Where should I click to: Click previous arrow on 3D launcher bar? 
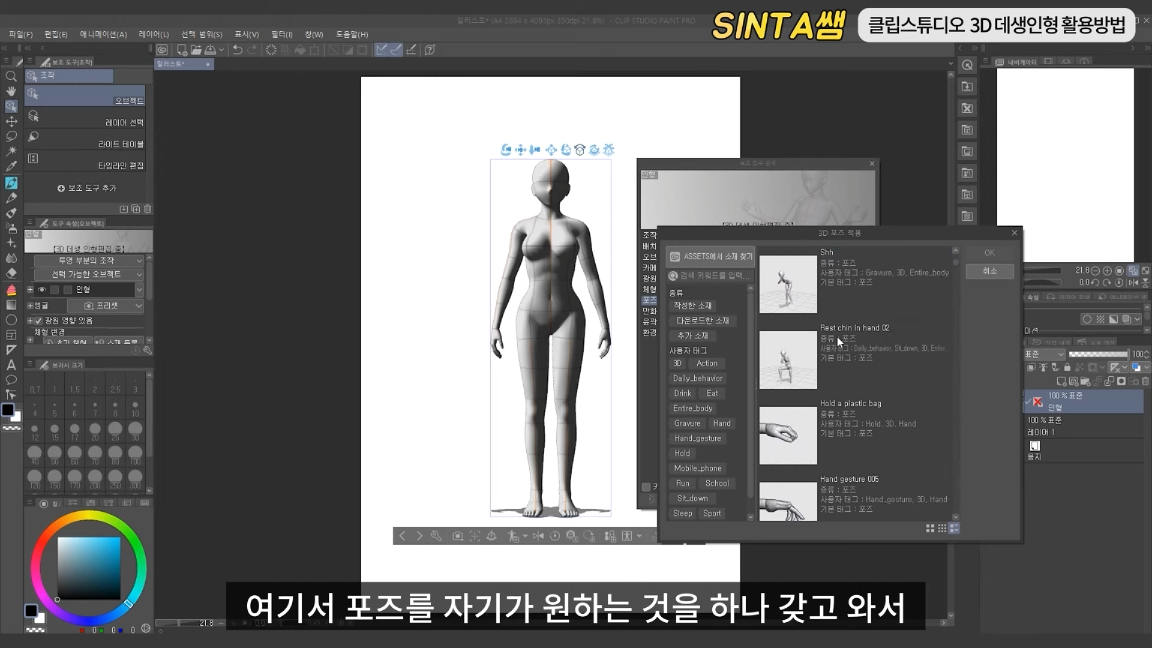402,536
